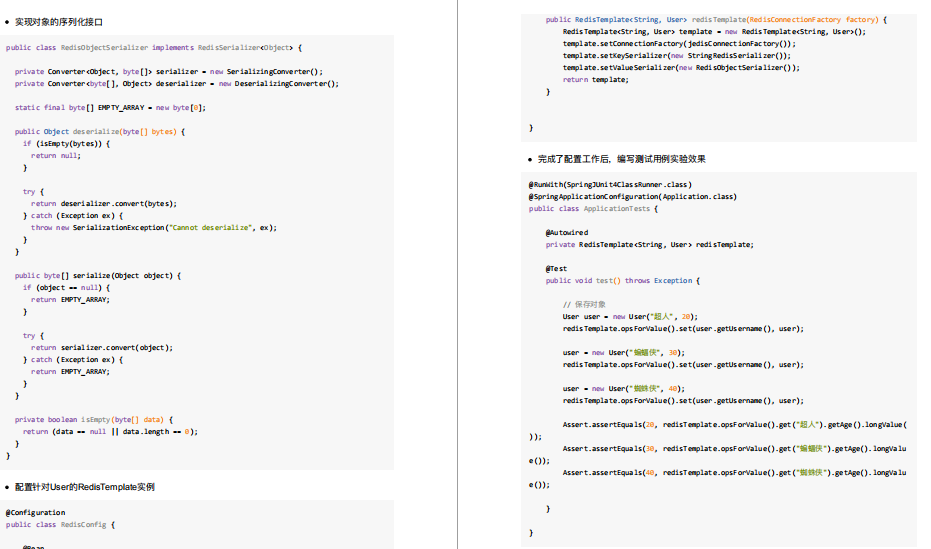Screen dimensions: 931x549
Task: Click the "new User("蜘蛛侠", 40)" line
Action: pos(624,389)
